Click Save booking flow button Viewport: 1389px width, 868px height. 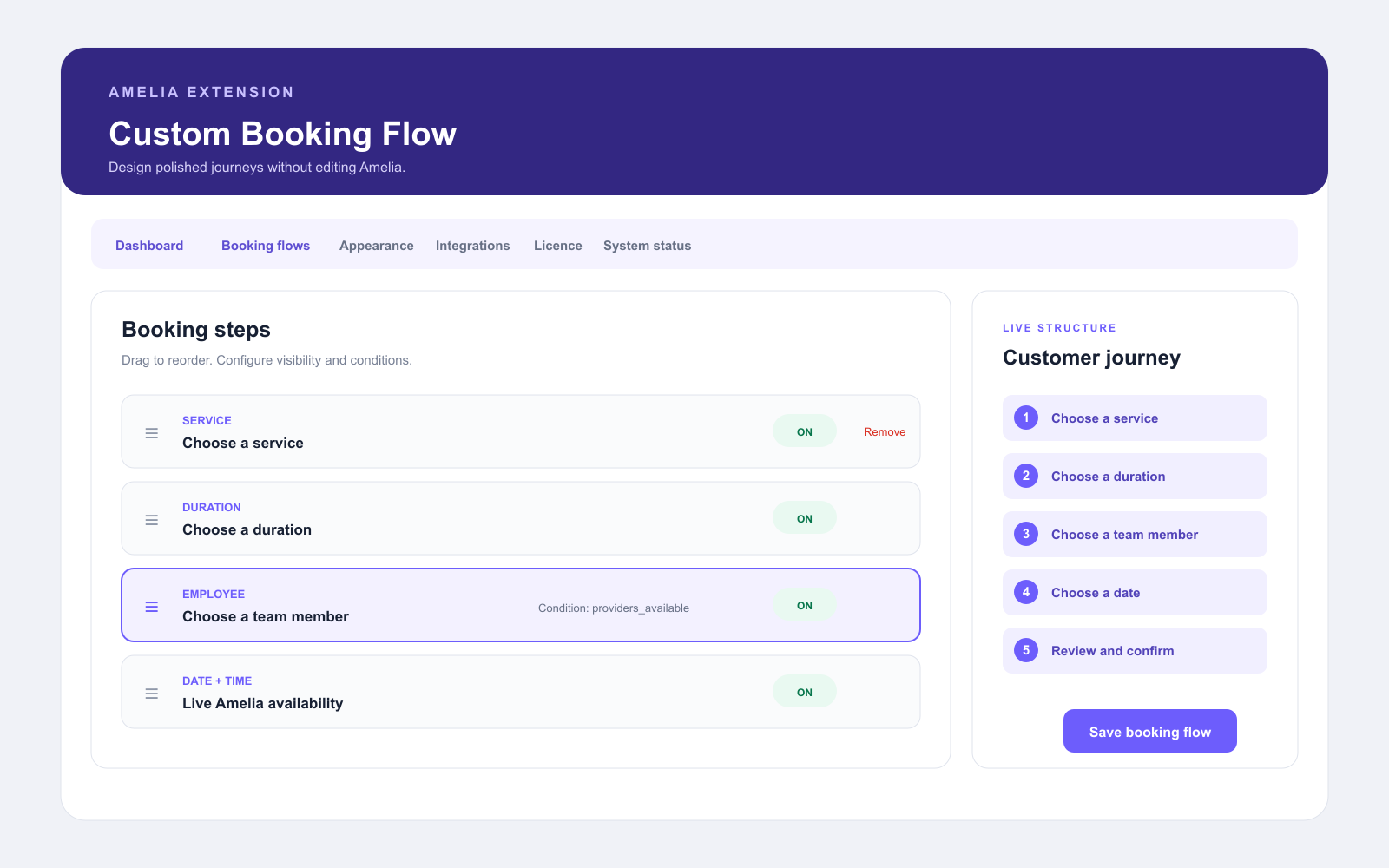click(1150, 731)
